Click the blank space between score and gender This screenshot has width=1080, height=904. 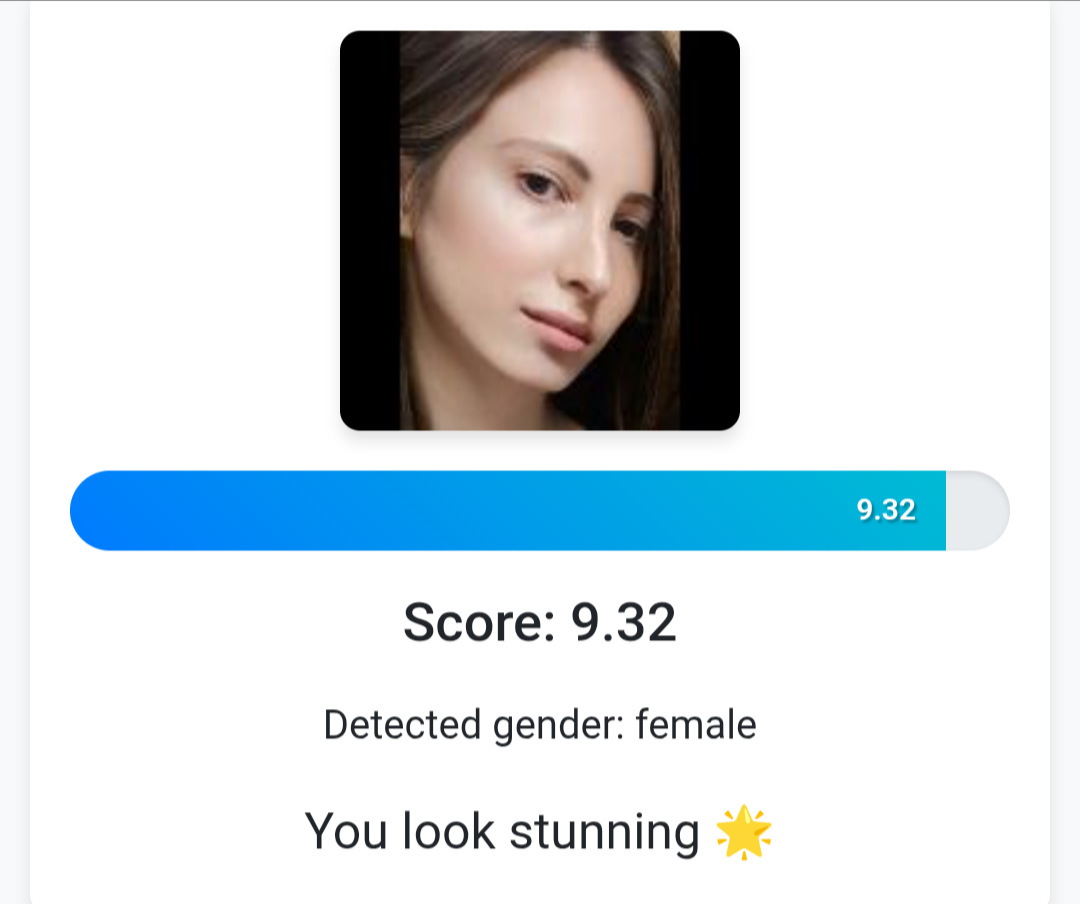(x=540, y=677)
